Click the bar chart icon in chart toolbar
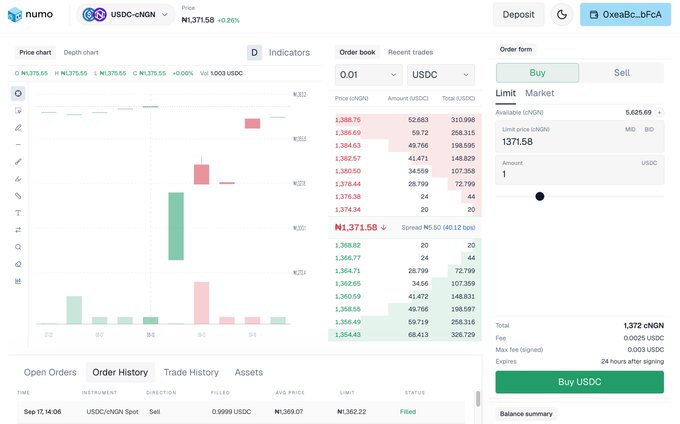Screen dimensions: 680x424 point(18,281)
